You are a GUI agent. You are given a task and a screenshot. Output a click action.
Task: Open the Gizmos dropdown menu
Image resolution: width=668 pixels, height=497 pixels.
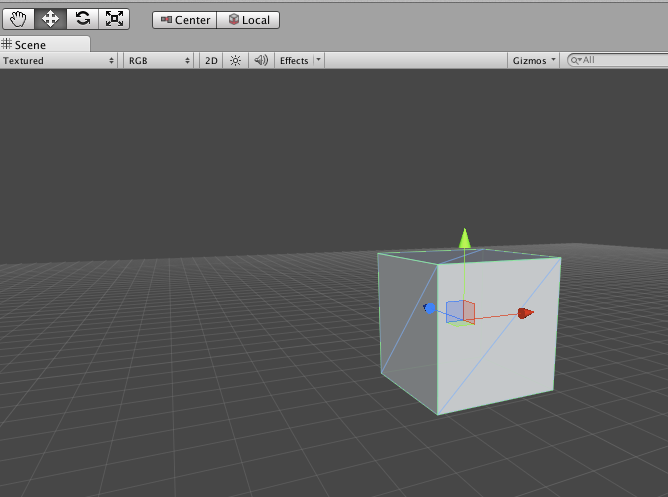pyautogui.click(x=534, y=60)
